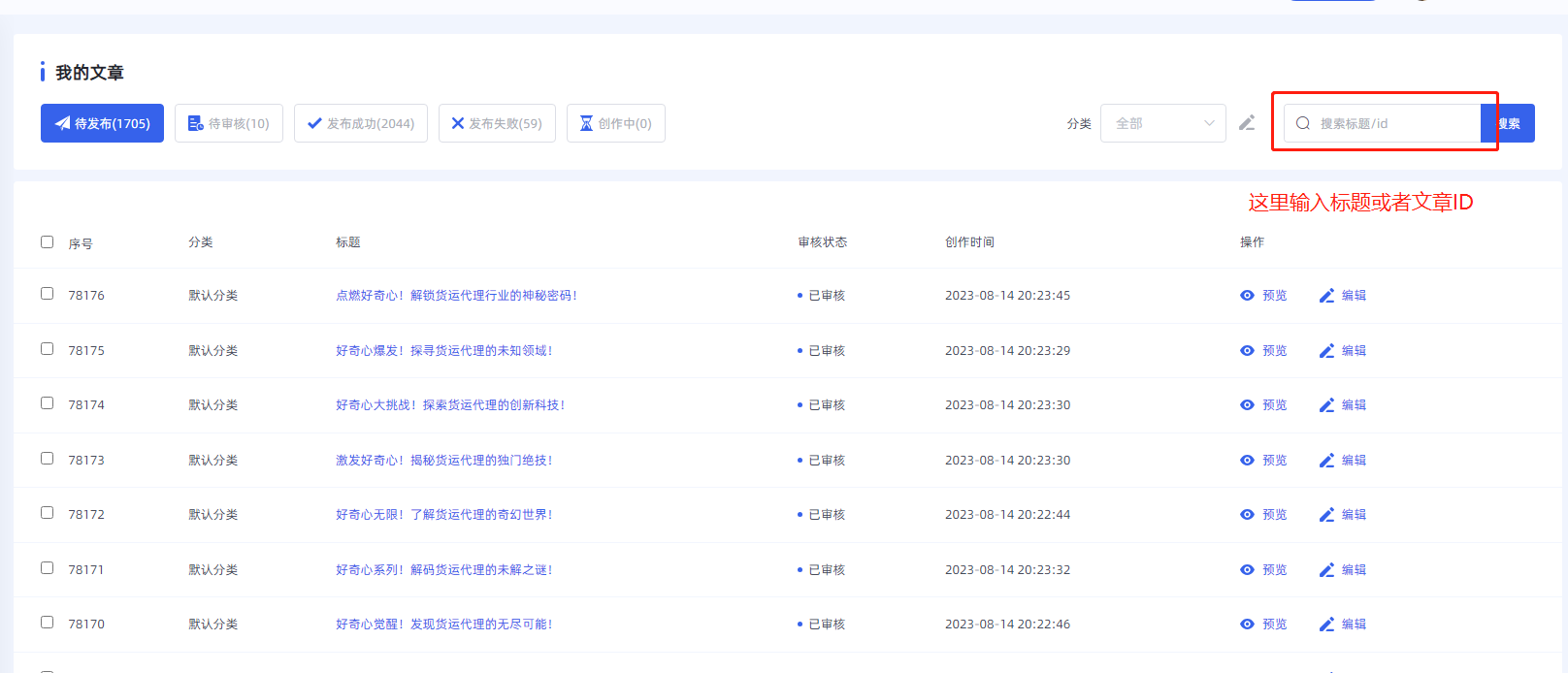The width and height of the screenshot is (1568, 673).
Task: Switch to the 创作中(0) tab
Action: [x=616, y=123]
